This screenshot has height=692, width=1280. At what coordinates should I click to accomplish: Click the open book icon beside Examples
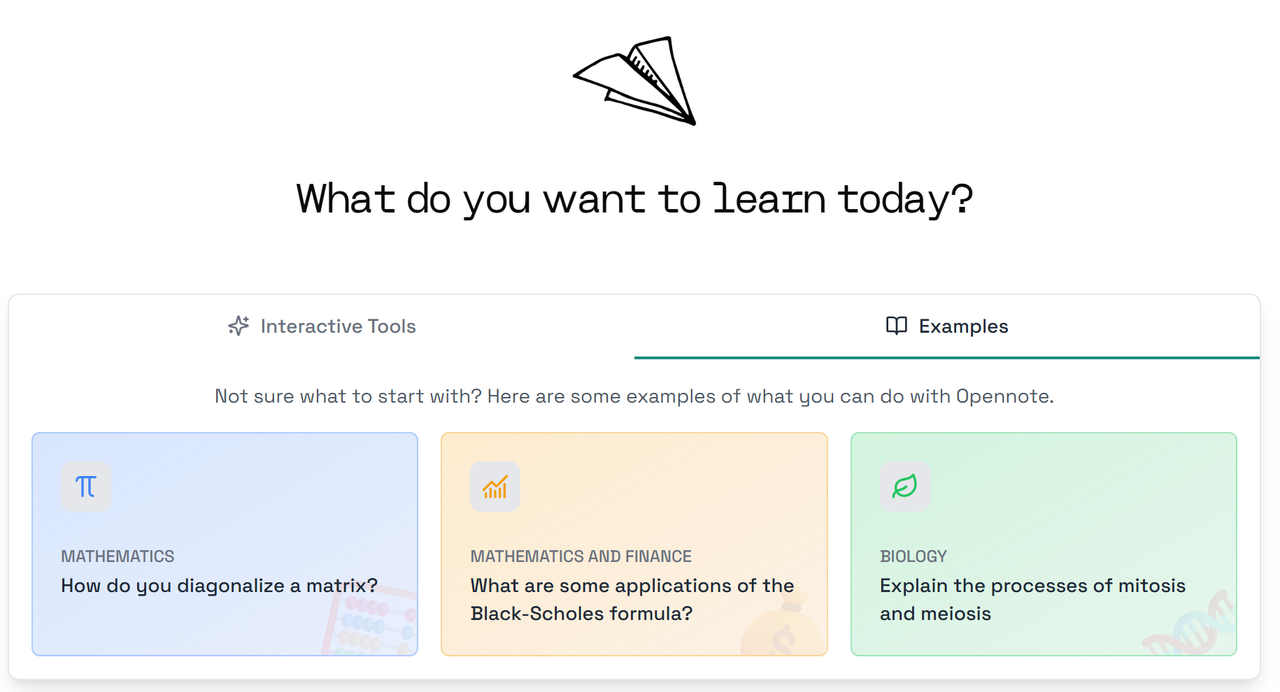[x=897, y=326]
